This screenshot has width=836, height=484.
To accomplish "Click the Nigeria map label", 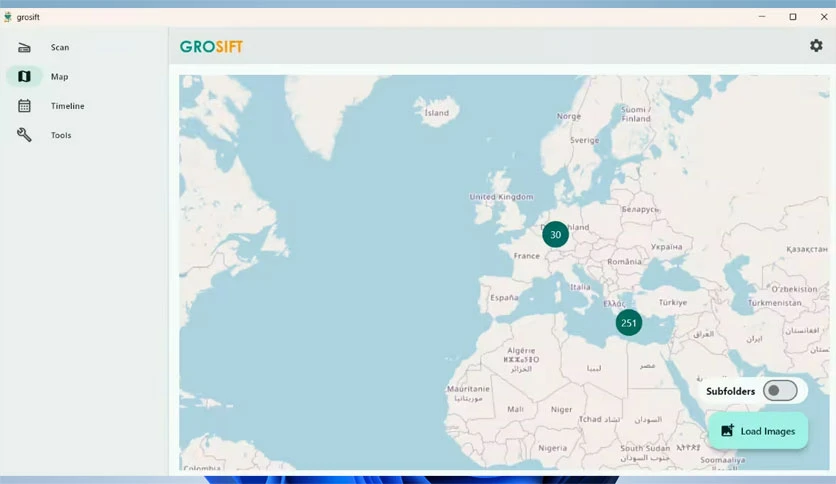I will [552, 448].
